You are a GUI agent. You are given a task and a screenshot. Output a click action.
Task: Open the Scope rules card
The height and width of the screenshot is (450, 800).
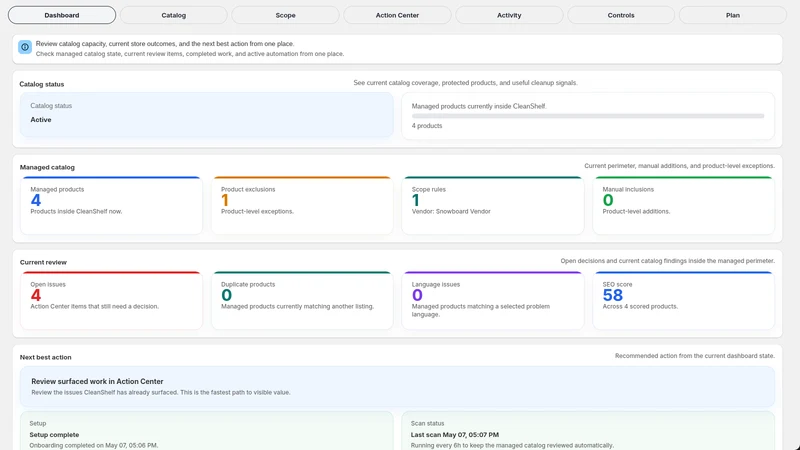coord(493,205)
